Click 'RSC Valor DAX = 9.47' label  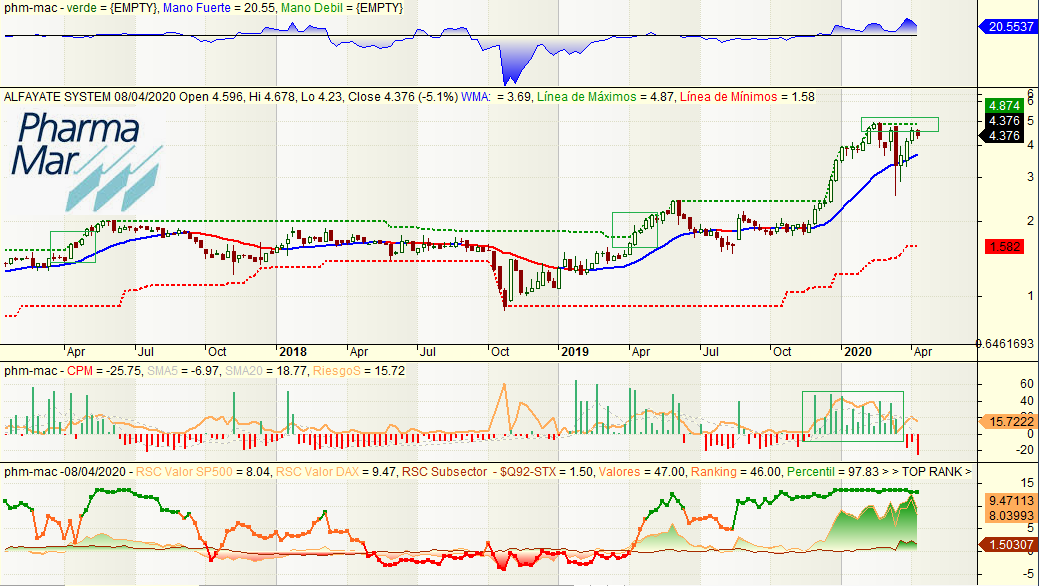tap(336, 472)
